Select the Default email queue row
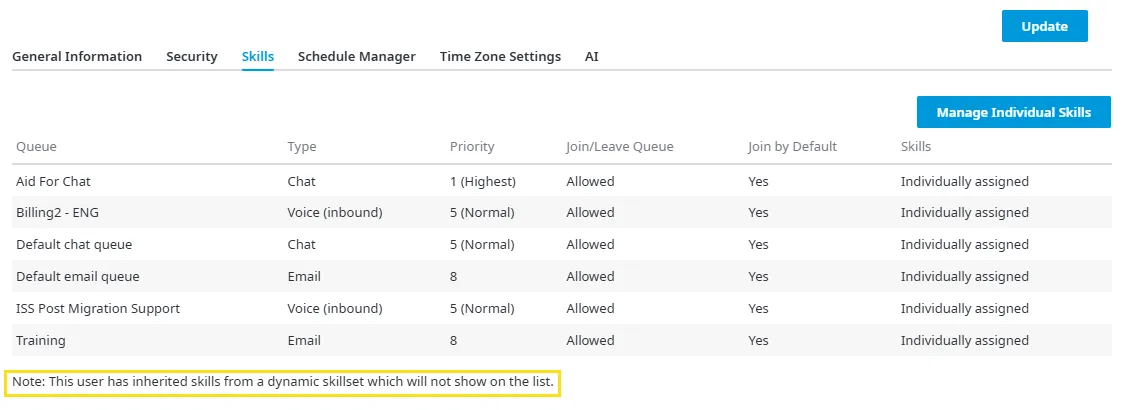1123x410 pixels. pyautogui.click(x=562, y=277)
